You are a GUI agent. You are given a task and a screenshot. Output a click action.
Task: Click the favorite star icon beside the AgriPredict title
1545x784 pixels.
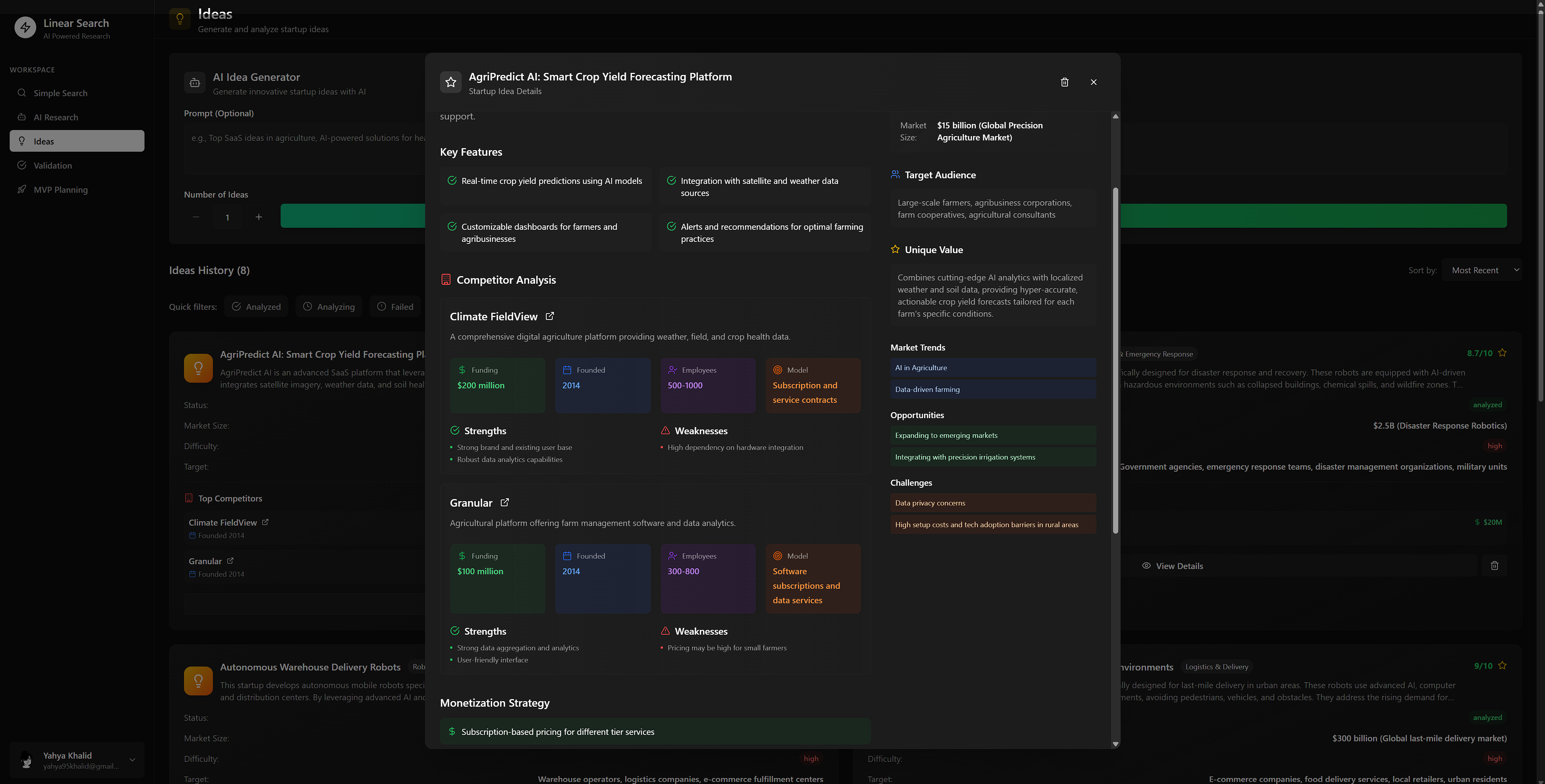451,82
